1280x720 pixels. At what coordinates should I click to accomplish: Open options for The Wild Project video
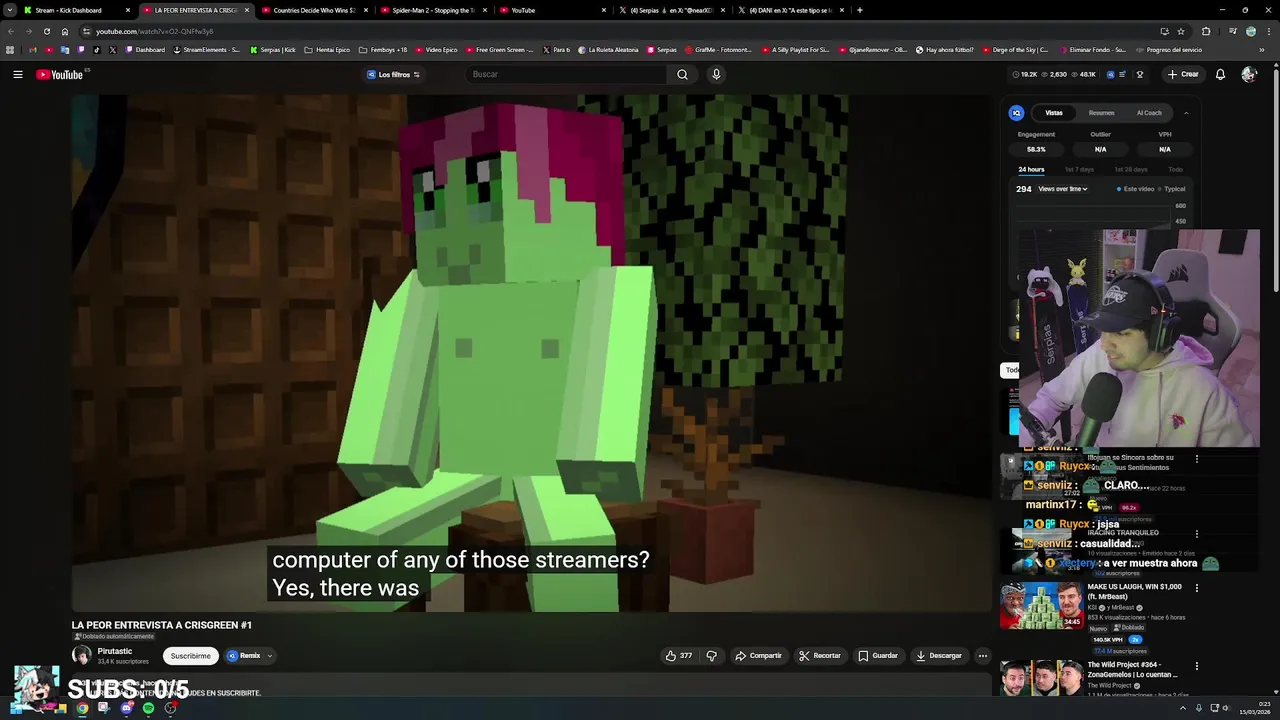click(x=1197, y=666)
